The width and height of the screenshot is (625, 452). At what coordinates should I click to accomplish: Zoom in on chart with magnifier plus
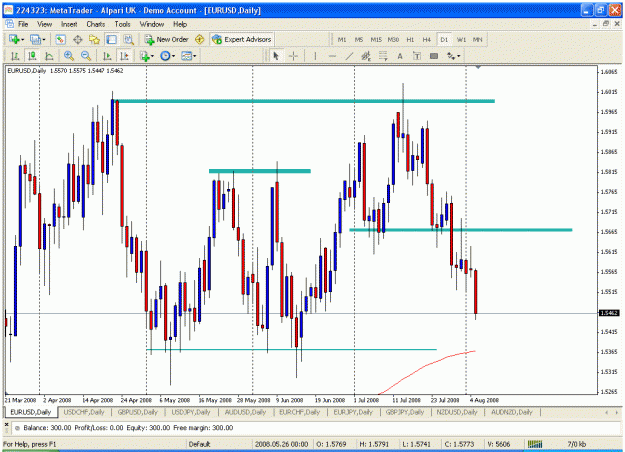tap(69, 56)
